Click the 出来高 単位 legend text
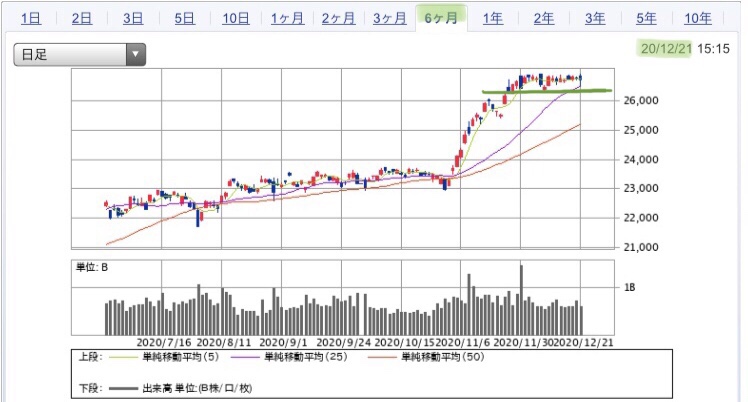 coord(197,389)
